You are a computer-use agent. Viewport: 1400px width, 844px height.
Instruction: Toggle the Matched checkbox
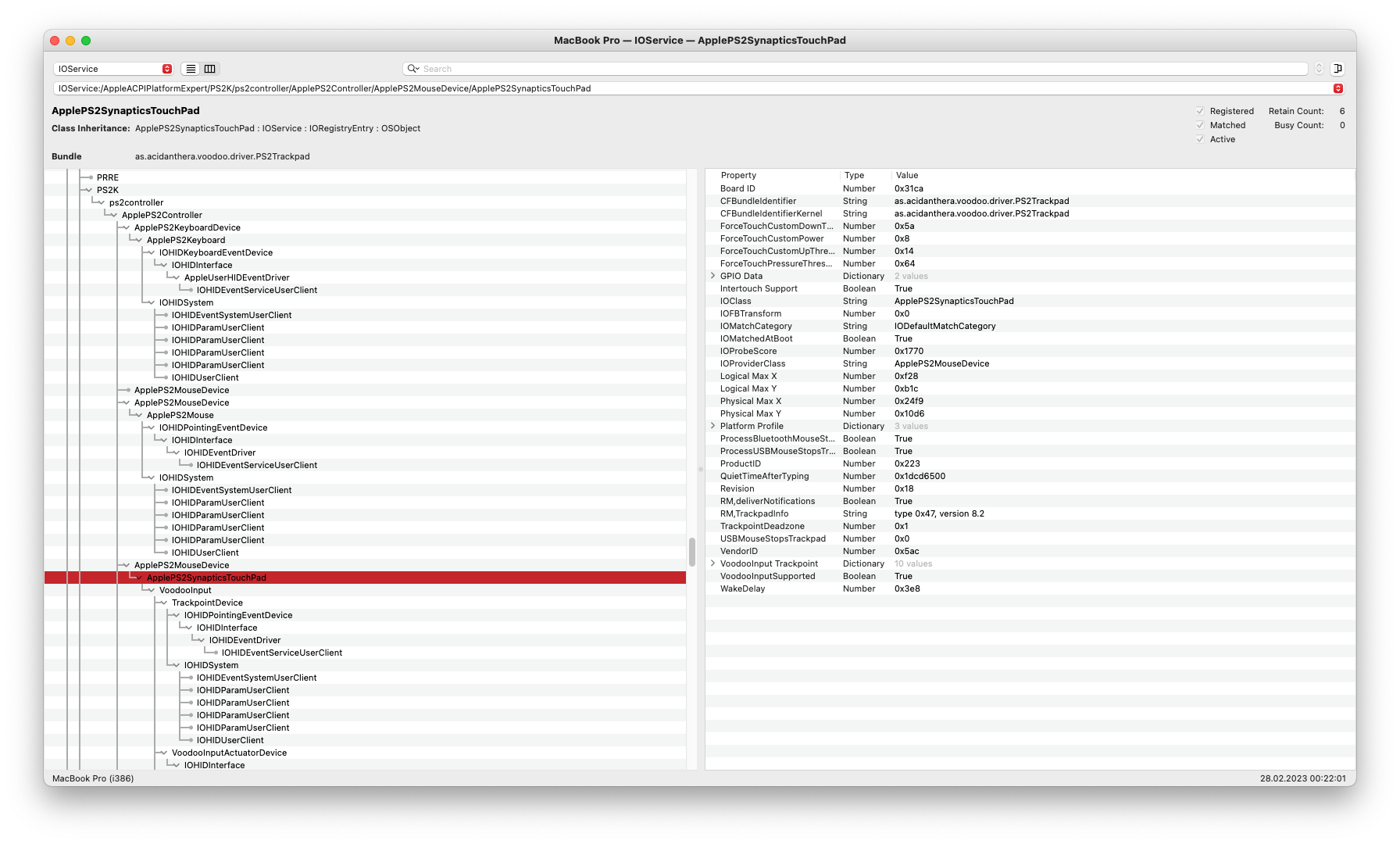(1200, 125)
